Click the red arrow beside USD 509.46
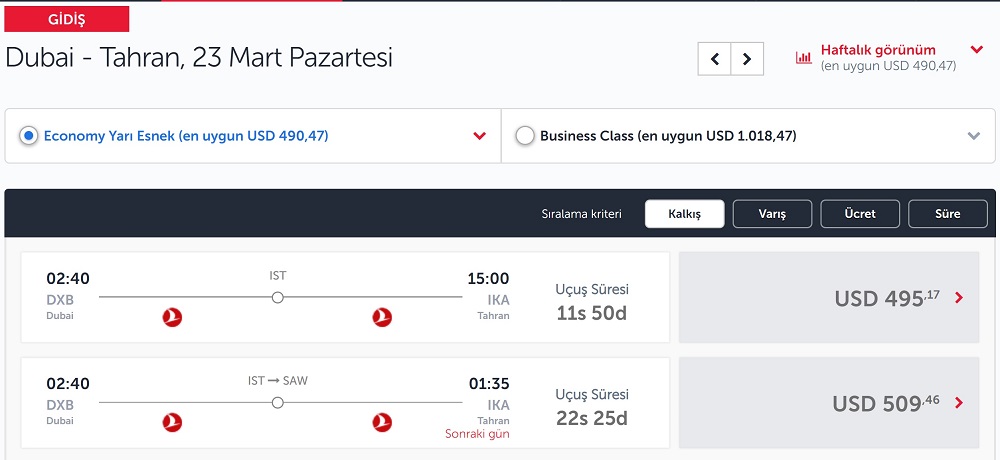 [959, 403]
